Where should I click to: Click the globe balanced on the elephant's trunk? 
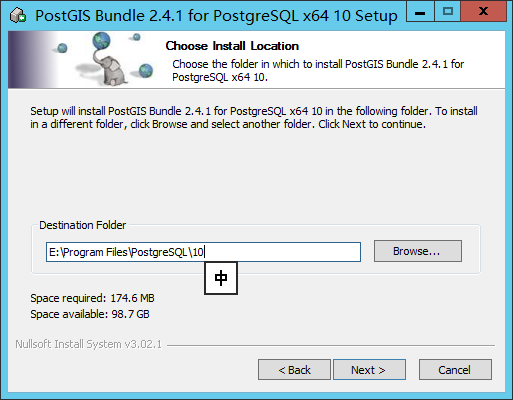101,41
